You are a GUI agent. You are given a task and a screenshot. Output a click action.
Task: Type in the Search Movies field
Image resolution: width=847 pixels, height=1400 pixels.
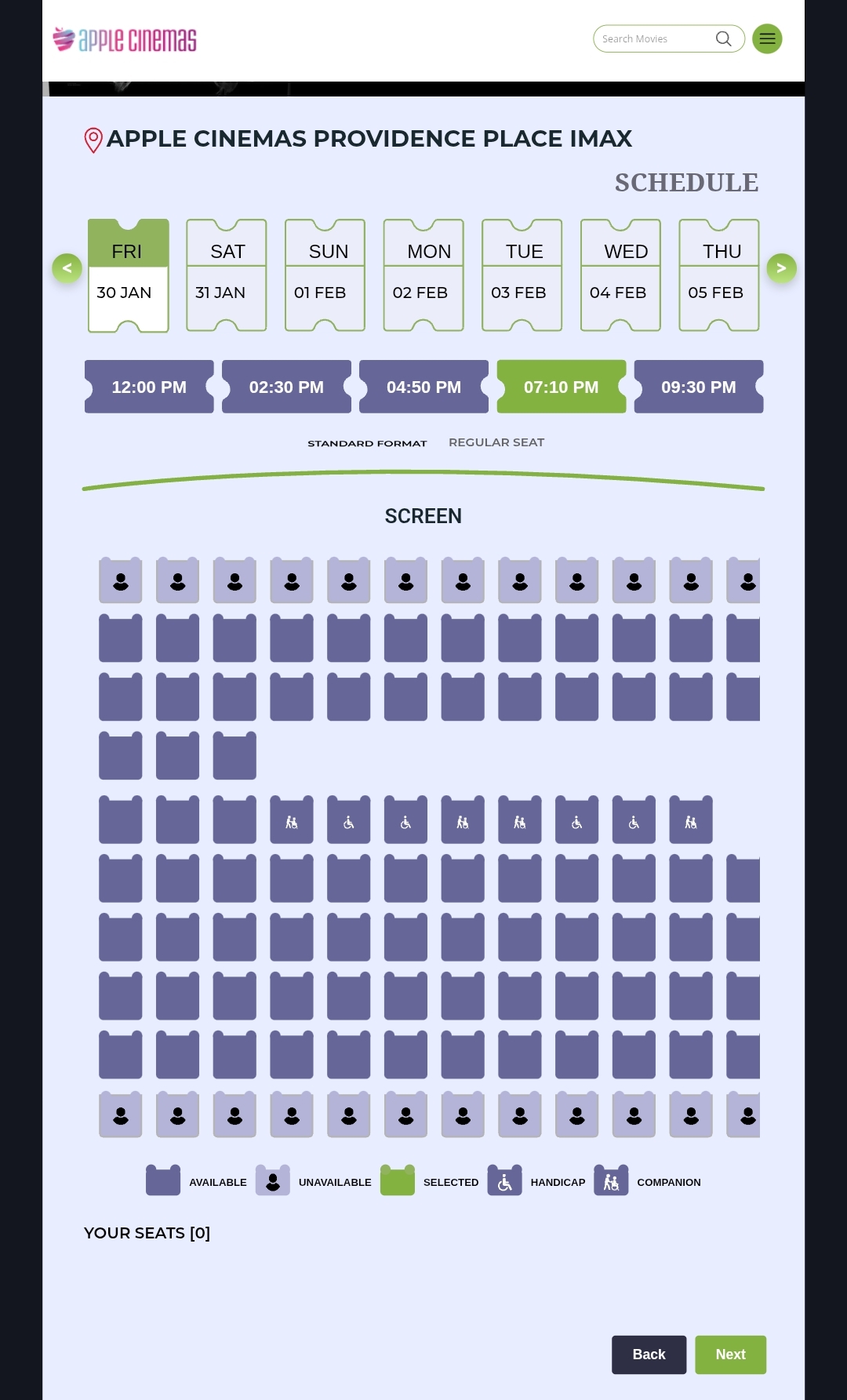point(655,38)
